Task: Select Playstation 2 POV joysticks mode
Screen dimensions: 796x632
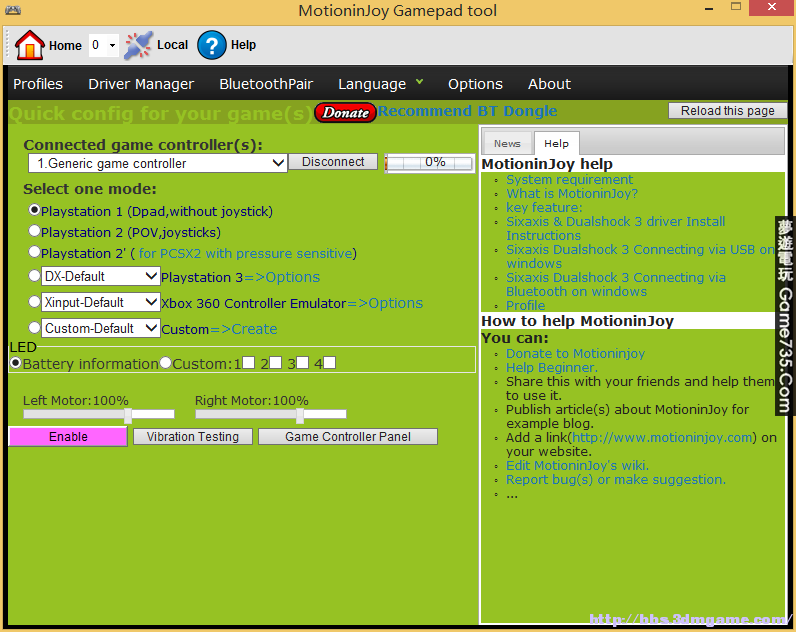Action: coord(35,231)
